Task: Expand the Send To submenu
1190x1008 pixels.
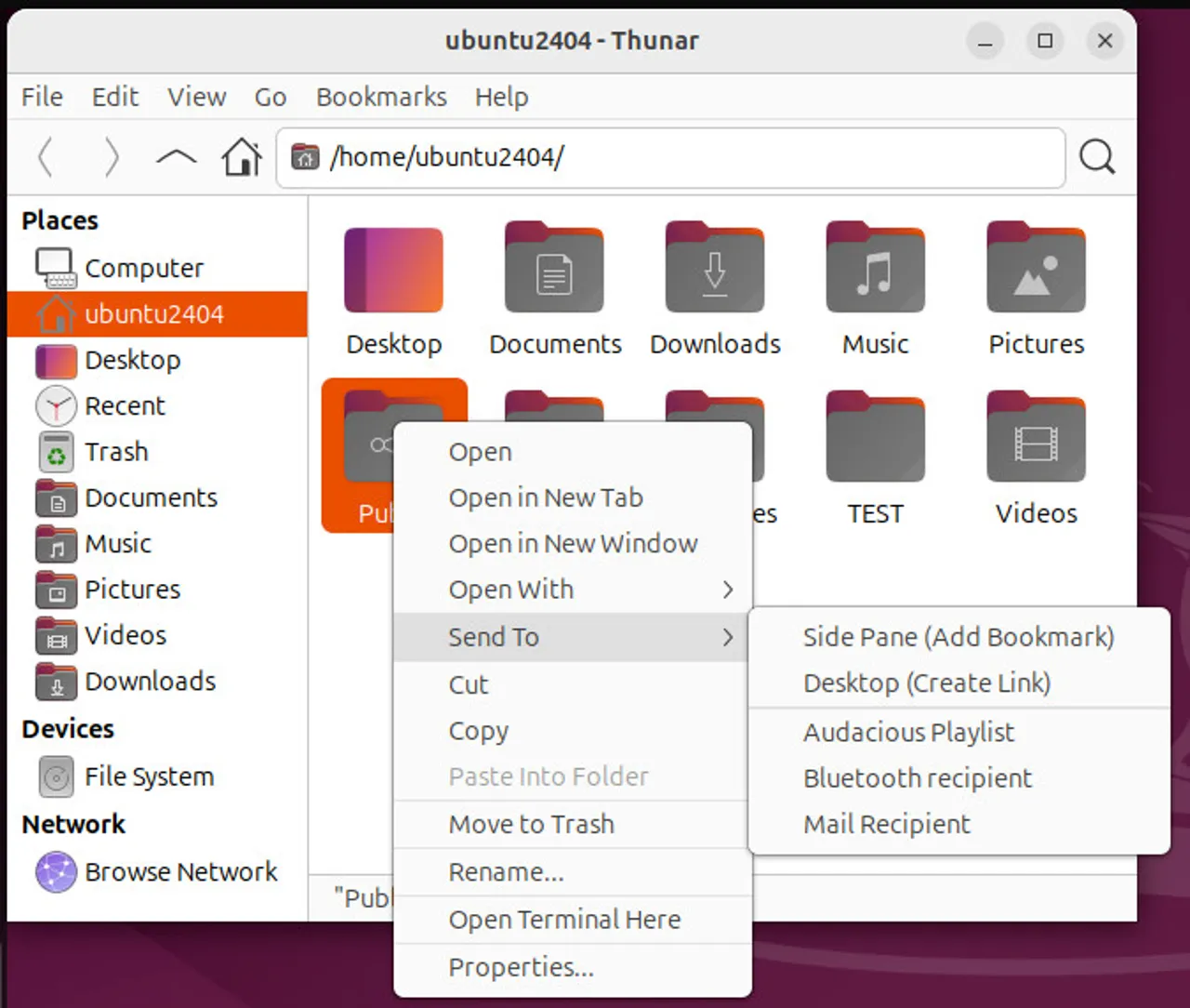Action: (x=494, y=637)
